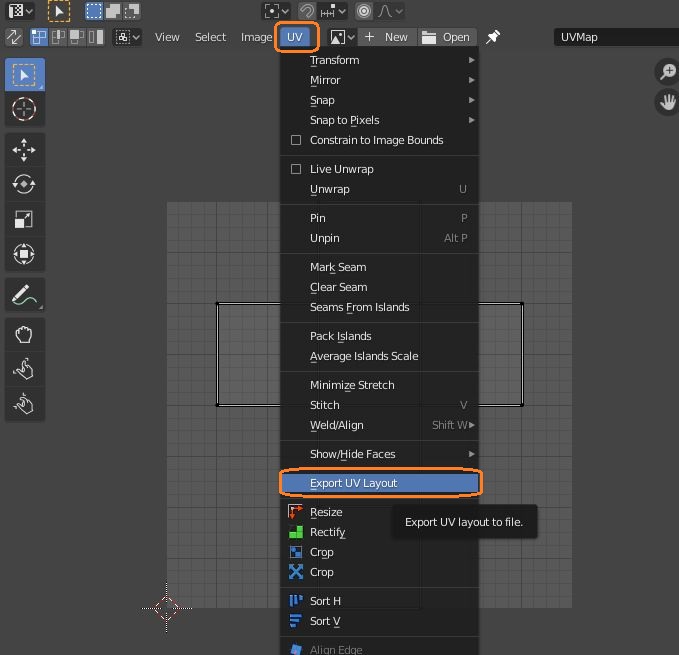Viewport: 679px width, 655px height.
Task: Select the Annotate pencil tool
Action: tap(24, 294)
